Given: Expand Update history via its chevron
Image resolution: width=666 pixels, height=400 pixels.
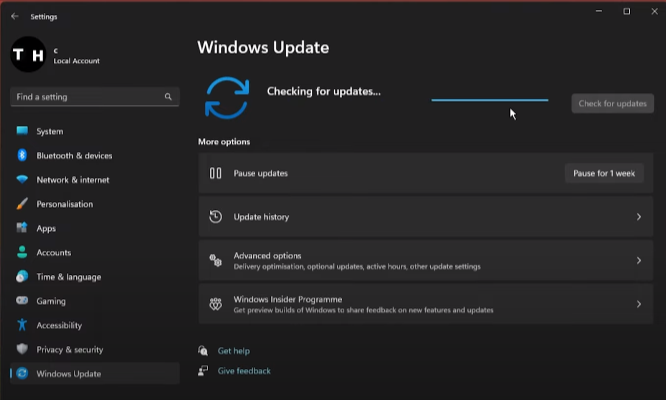Looking at the screenshot, I should (x=639, y=217).
